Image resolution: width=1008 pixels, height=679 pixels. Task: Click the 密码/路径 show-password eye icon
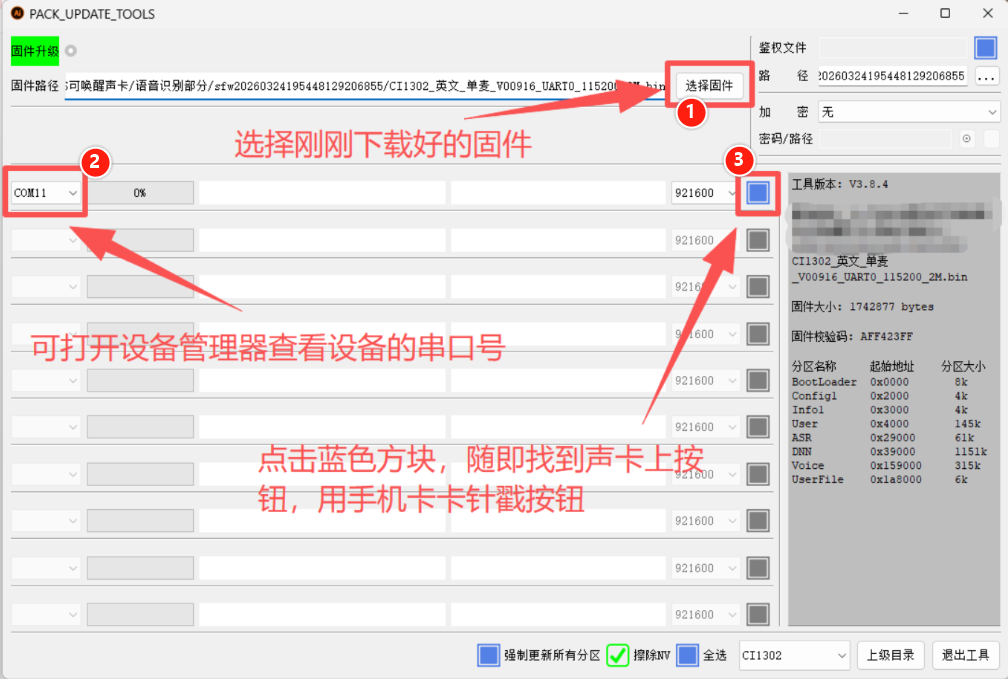click(x=966, y=139)
